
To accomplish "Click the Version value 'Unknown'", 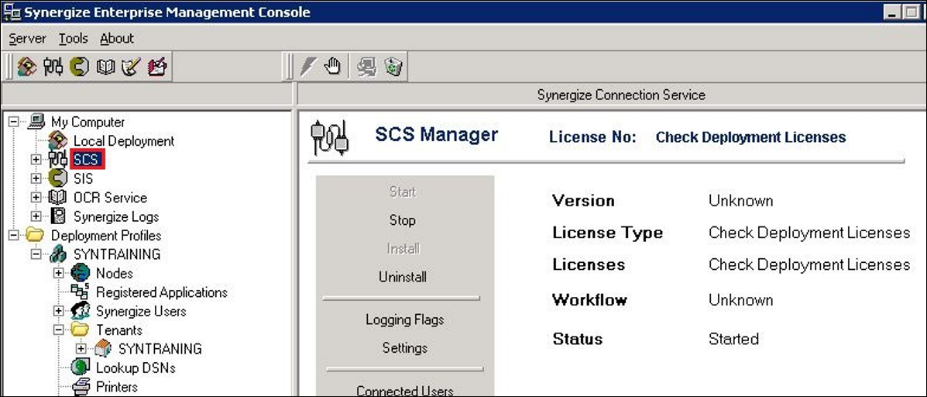I will (x=741, y=201).
